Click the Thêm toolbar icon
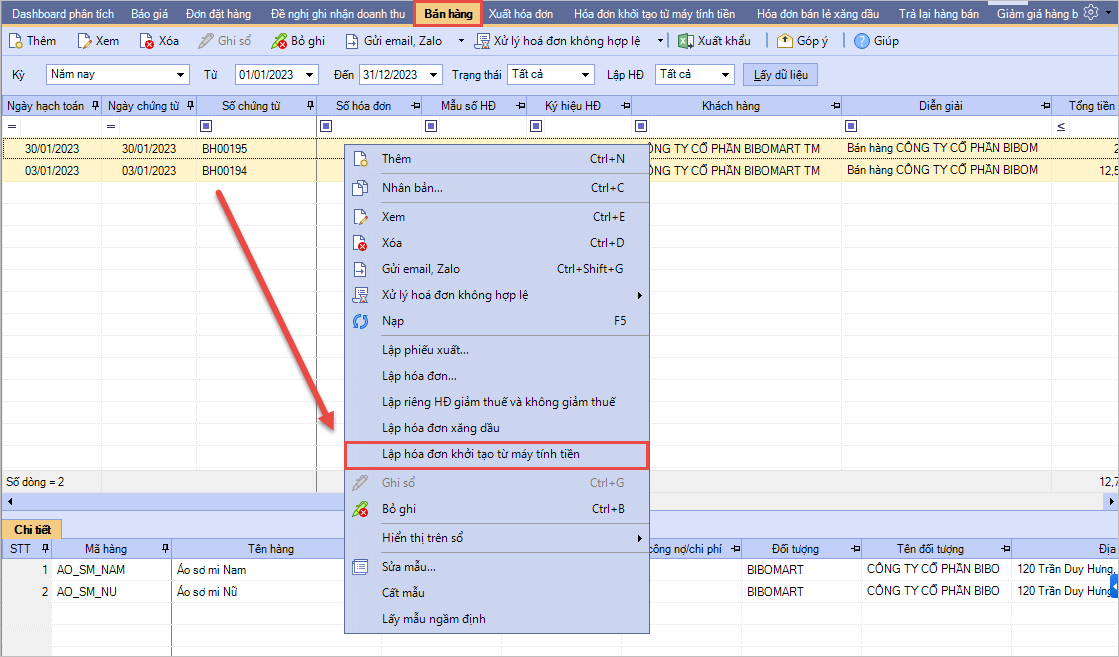 16,41
